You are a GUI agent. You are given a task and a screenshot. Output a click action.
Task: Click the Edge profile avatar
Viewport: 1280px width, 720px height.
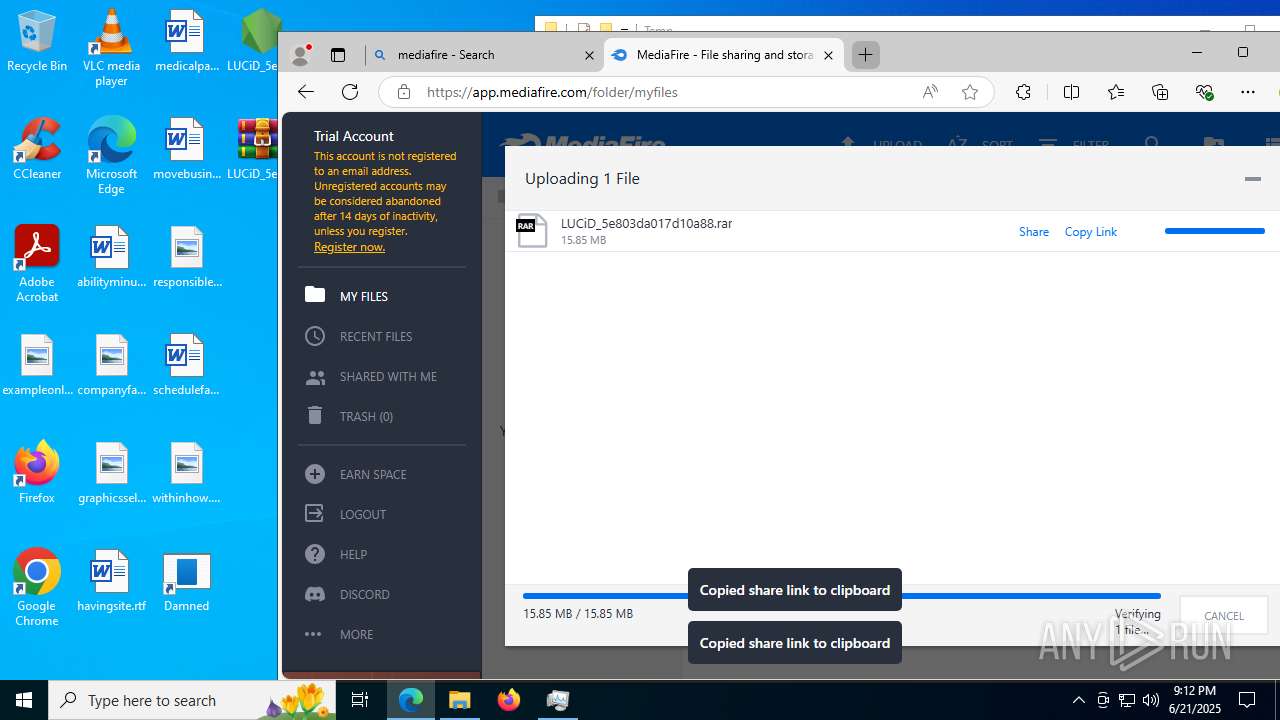300,55
